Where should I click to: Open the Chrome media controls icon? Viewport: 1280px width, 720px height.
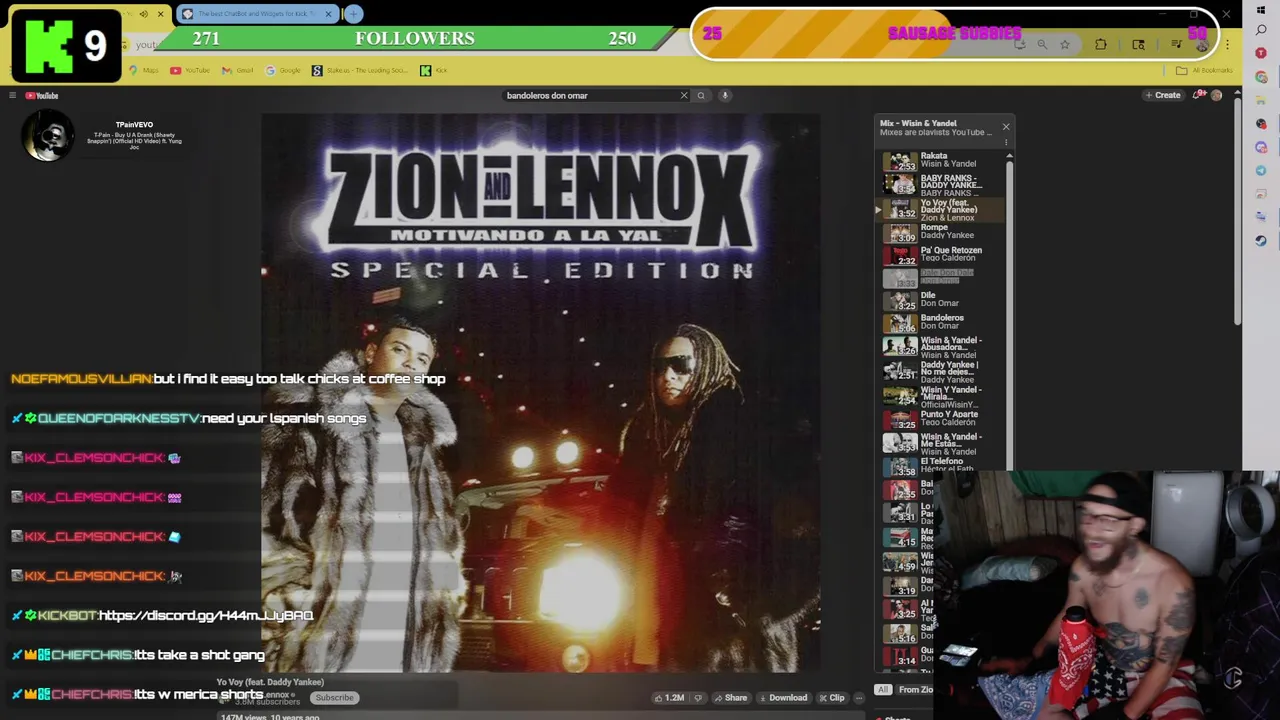point(1176,44)
